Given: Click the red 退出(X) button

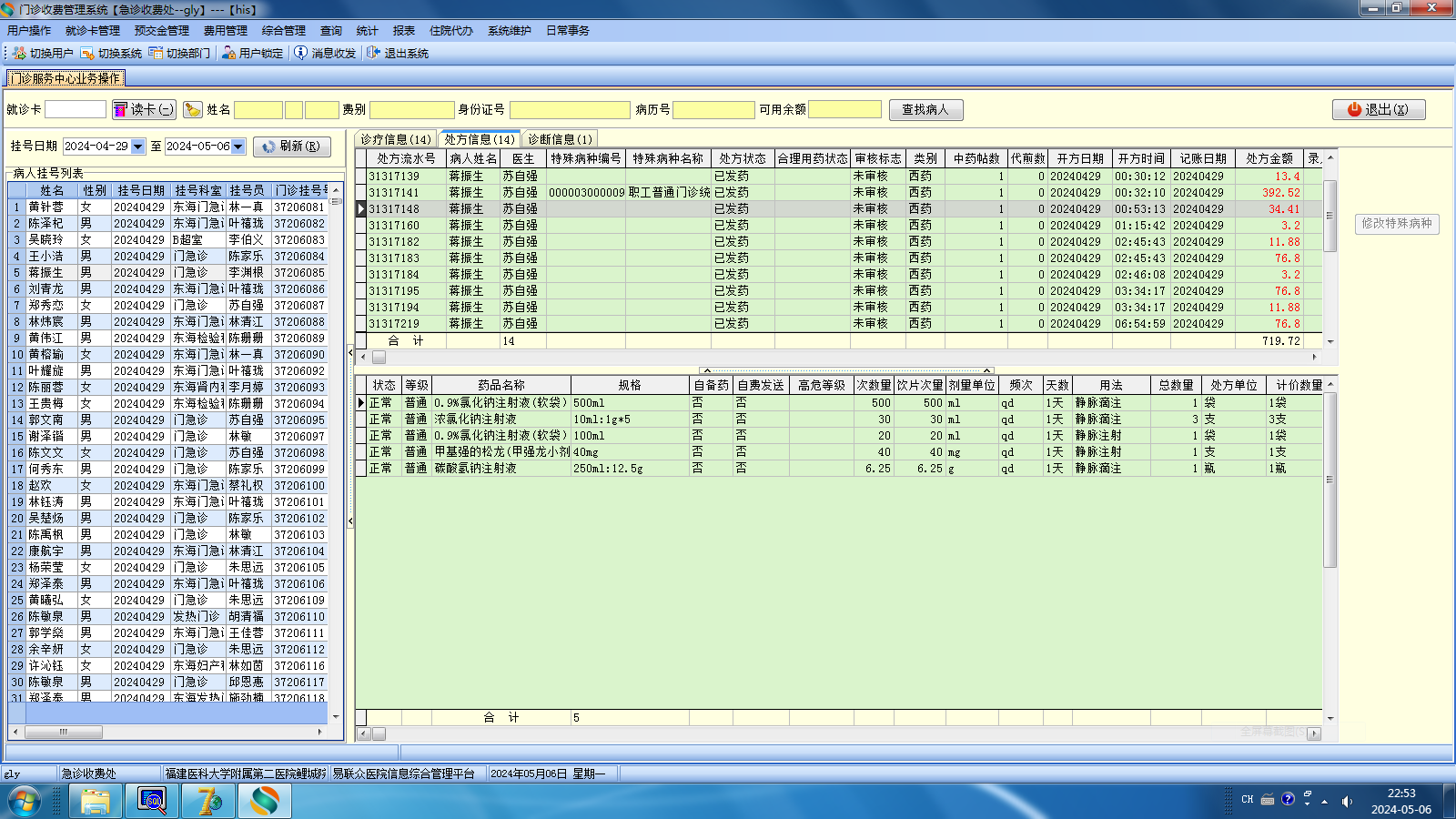Looking at the screenshot, I should point(1378,110).
